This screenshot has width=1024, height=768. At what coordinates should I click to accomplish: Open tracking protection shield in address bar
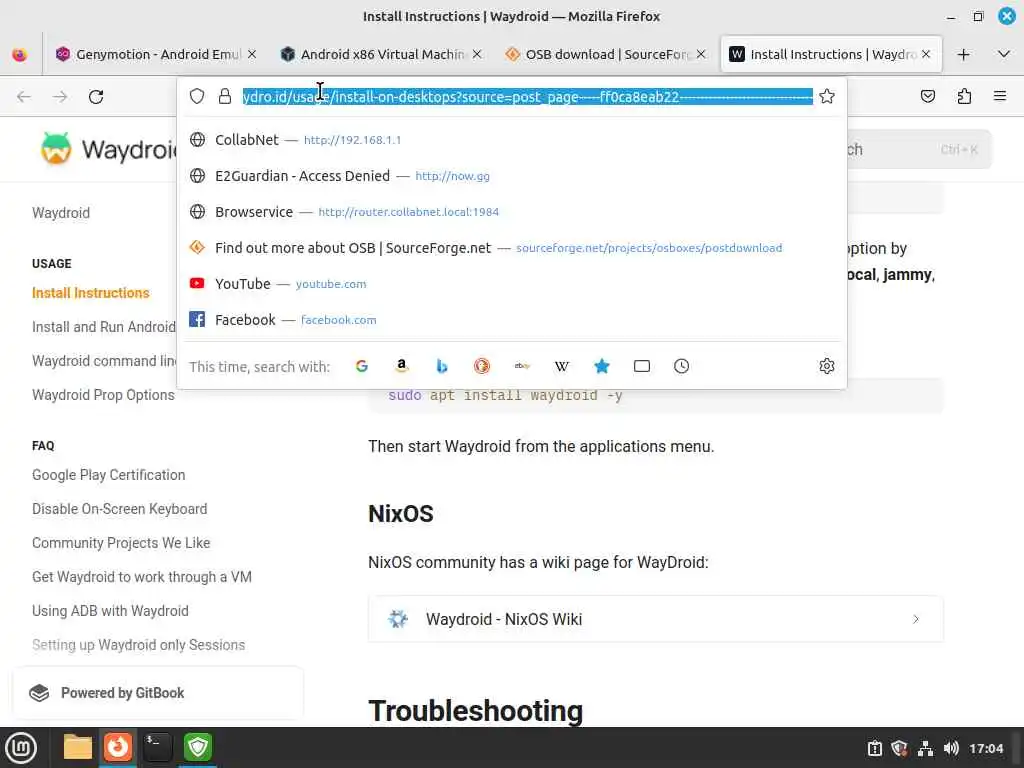pyautogui.click(x=197, y=97)
